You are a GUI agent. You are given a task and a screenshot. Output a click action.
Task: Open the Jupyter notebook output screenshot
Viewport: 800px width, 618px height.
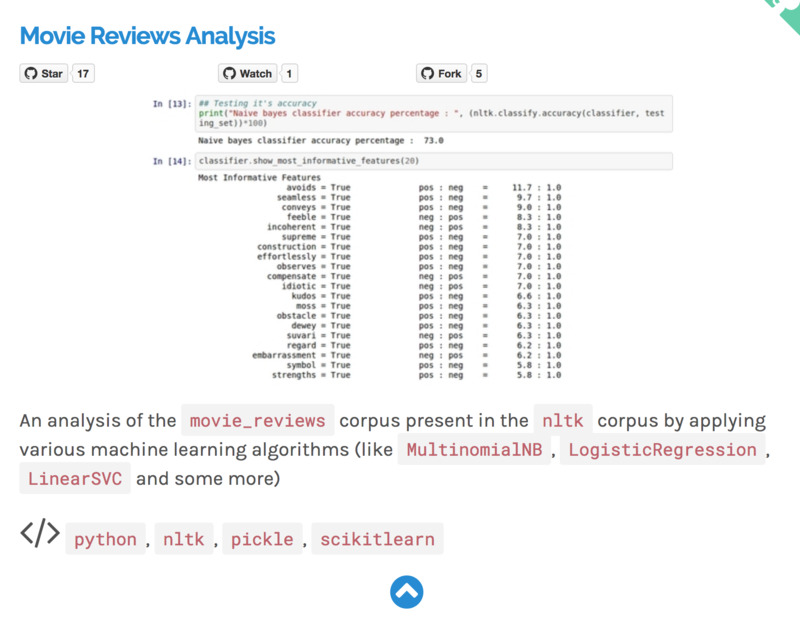[x=410, y=238]
